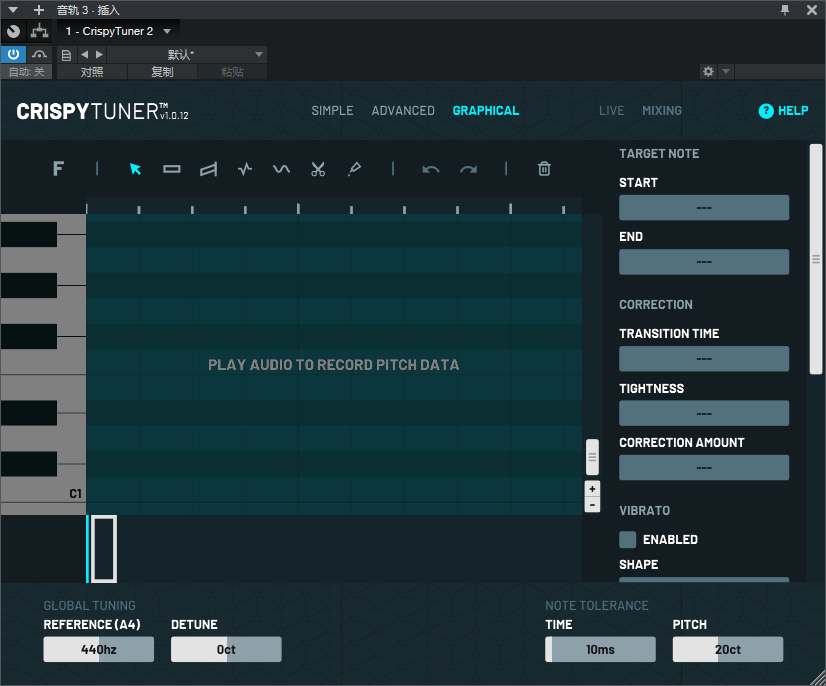Image resolution: width=826 pixels, height=686 pixels.
Task: Click the CORRECTION AMOUNT value slider
Action: click(704, 467)
